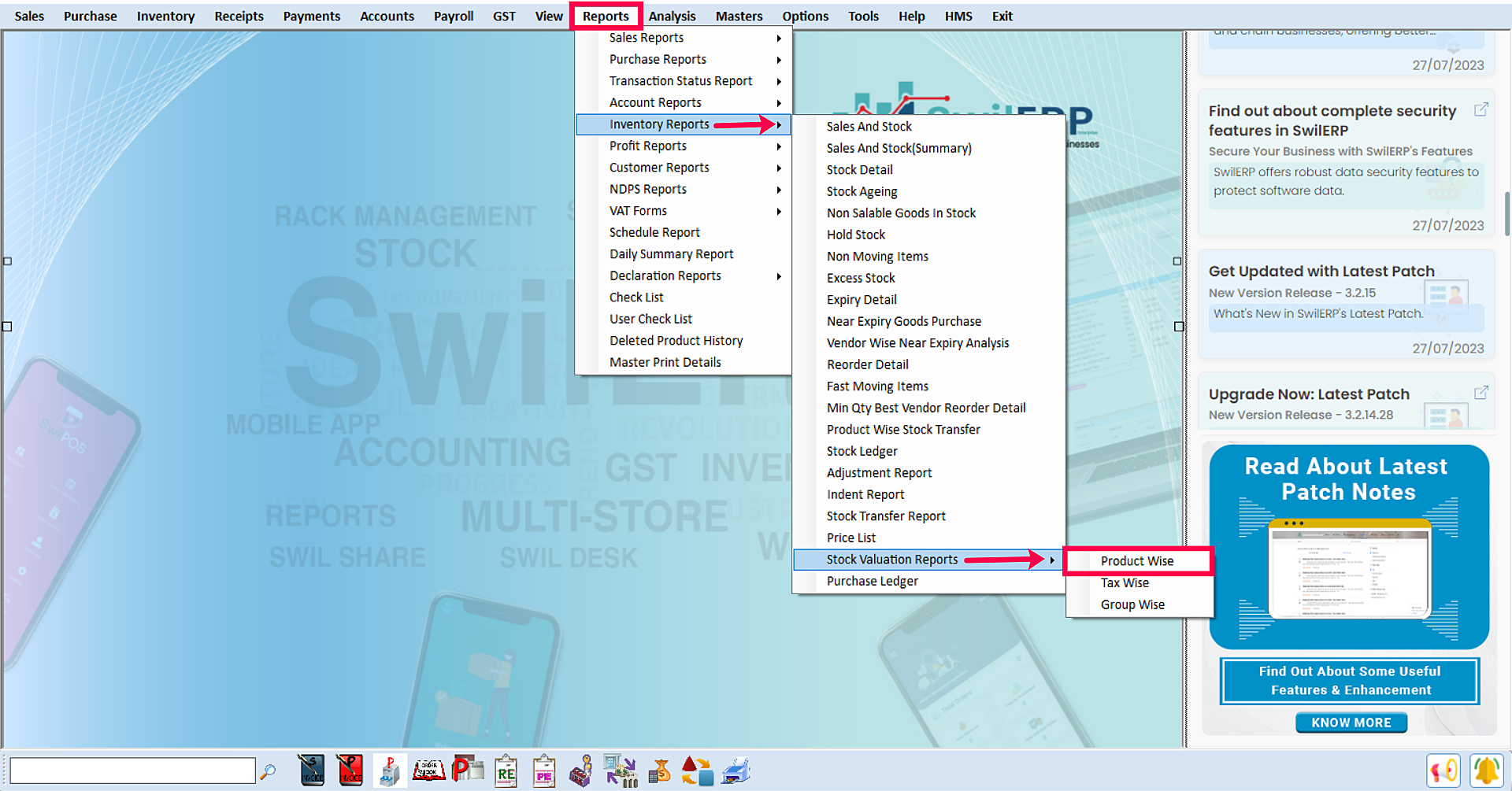1512x791 pixels.
Task: Click Find Out About Some Useful Features banner
Action: [x=1350, y=681]
